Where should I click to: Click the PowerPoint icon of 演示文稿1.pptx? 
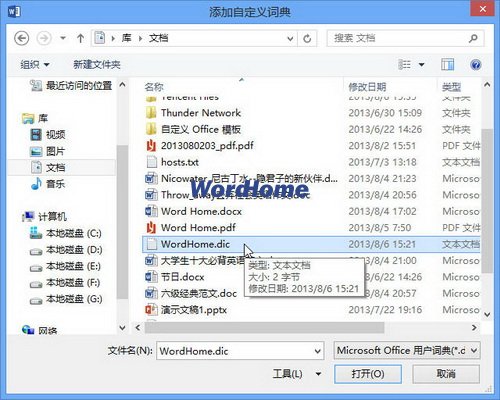coord(151,310)
